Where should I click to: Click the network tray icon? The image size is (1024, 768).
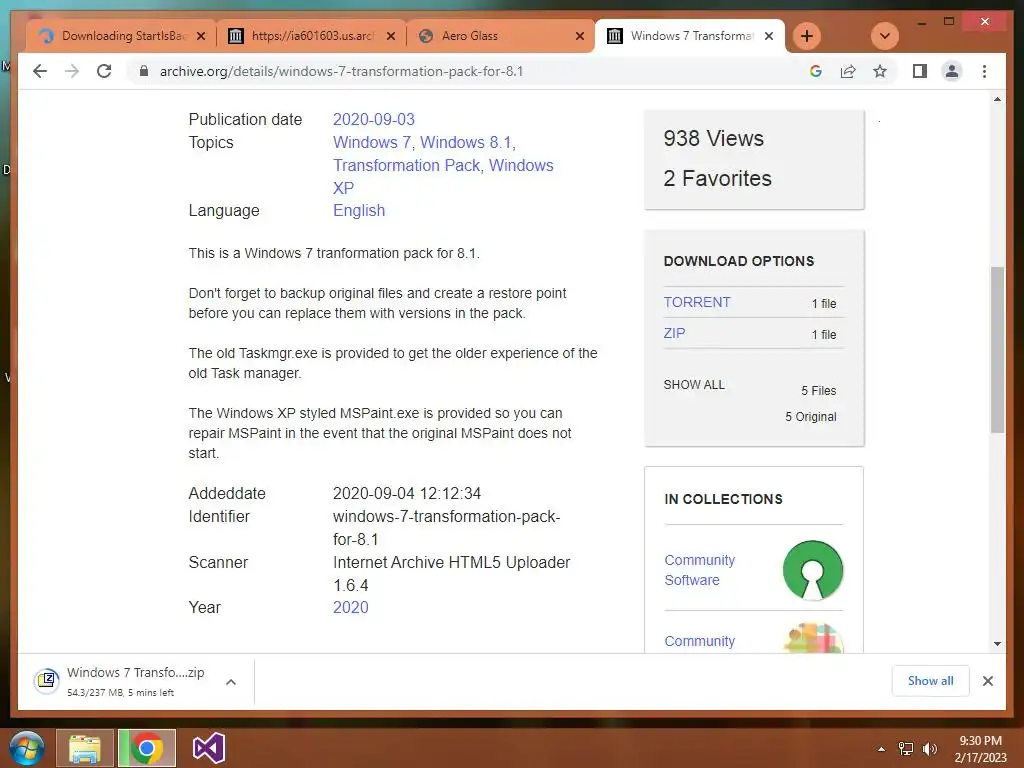pyautogui.click(x=906, y=749)
